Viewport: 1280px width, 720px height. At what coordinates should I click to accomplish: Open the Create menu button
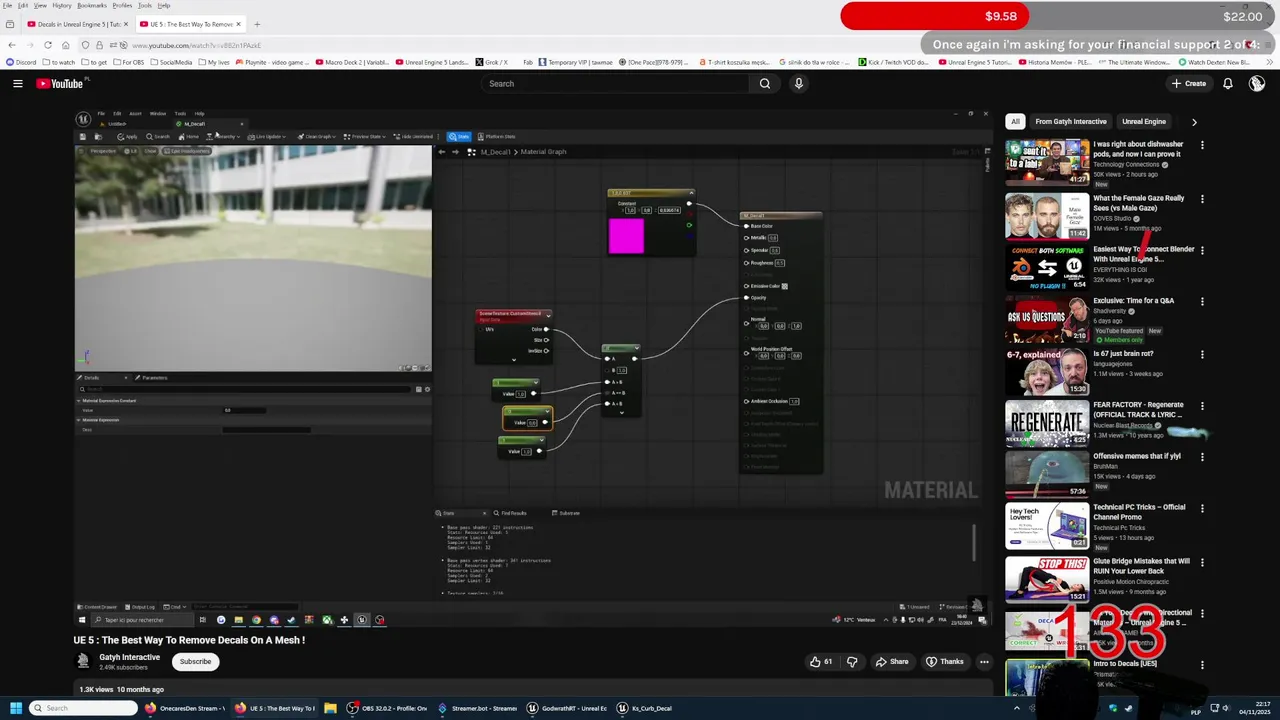click(1189, 84)
